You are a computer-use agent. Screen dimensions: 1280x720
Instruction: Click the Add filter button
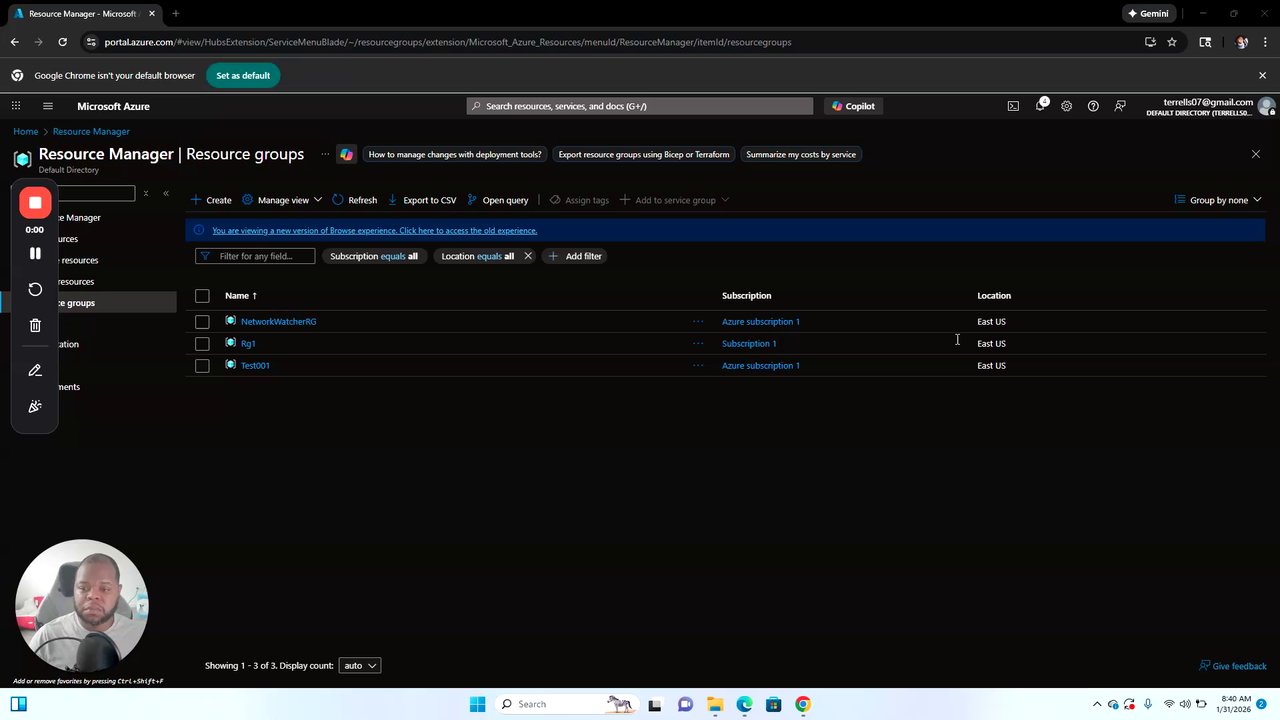point(575,256)
